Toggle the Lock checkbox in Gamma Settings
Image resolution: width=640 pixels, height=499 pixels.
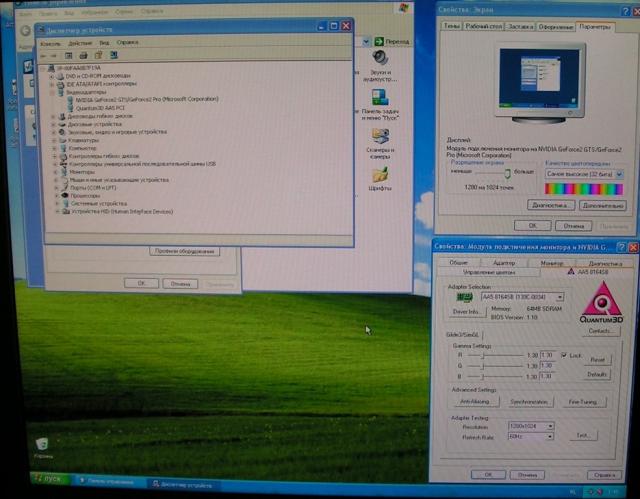pyautogui.click(x=564, y=355)
